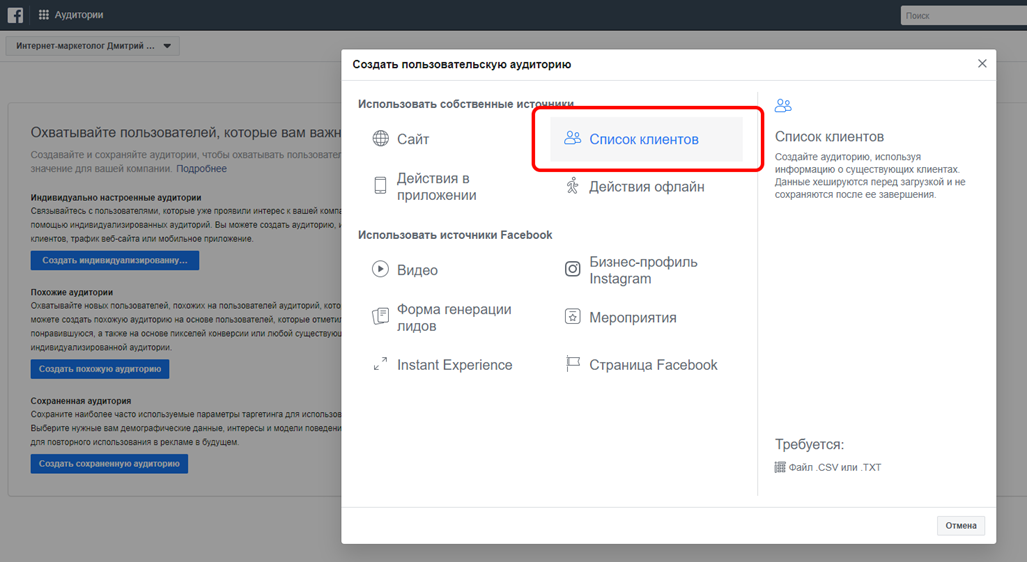Select Действия офлайн option
The image size is (1027, 562).
[646, 187]
